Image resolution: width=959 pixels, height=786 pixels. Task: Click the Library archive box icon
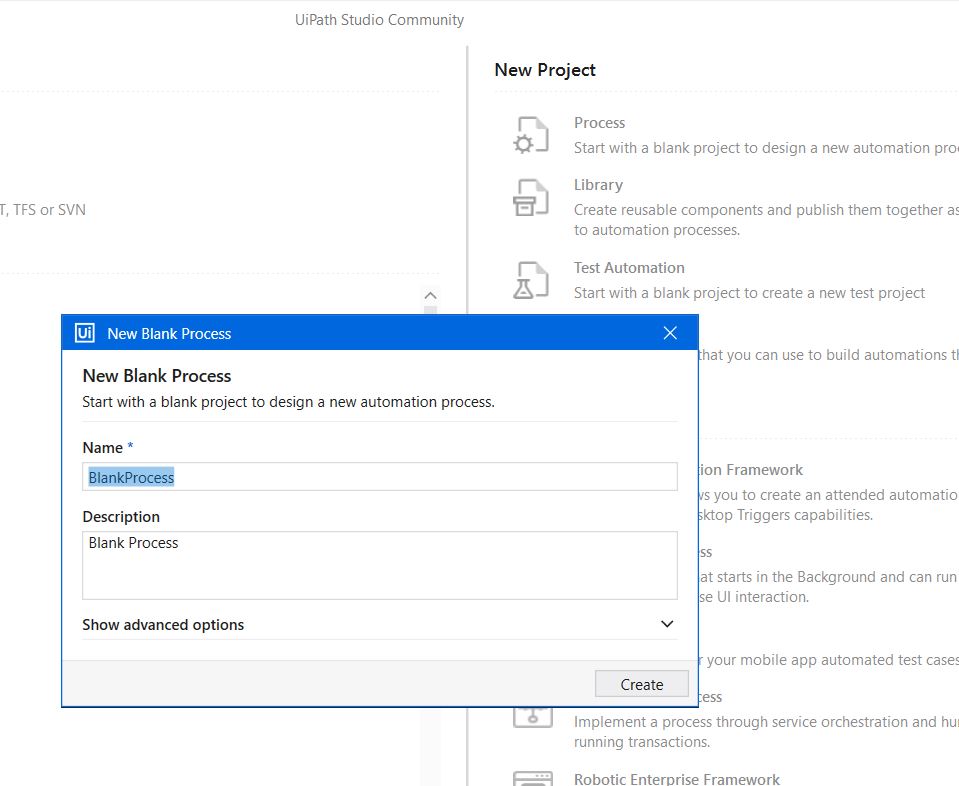(x=530, y=198)
